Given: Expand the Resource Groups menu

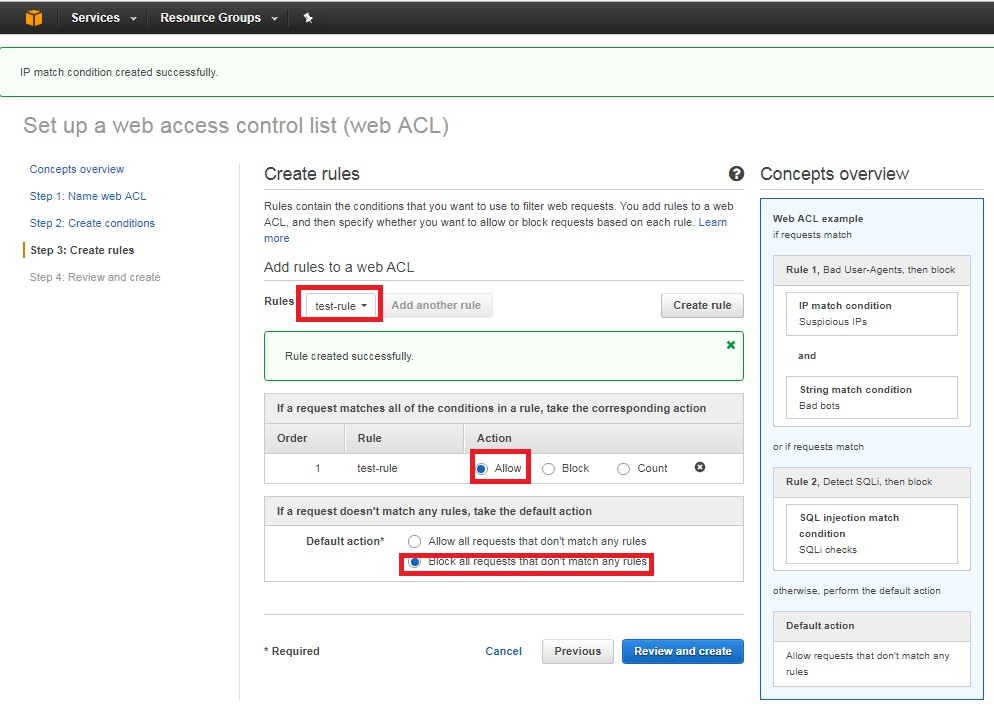Looking at the screenshot, I should tap(219, 18).
